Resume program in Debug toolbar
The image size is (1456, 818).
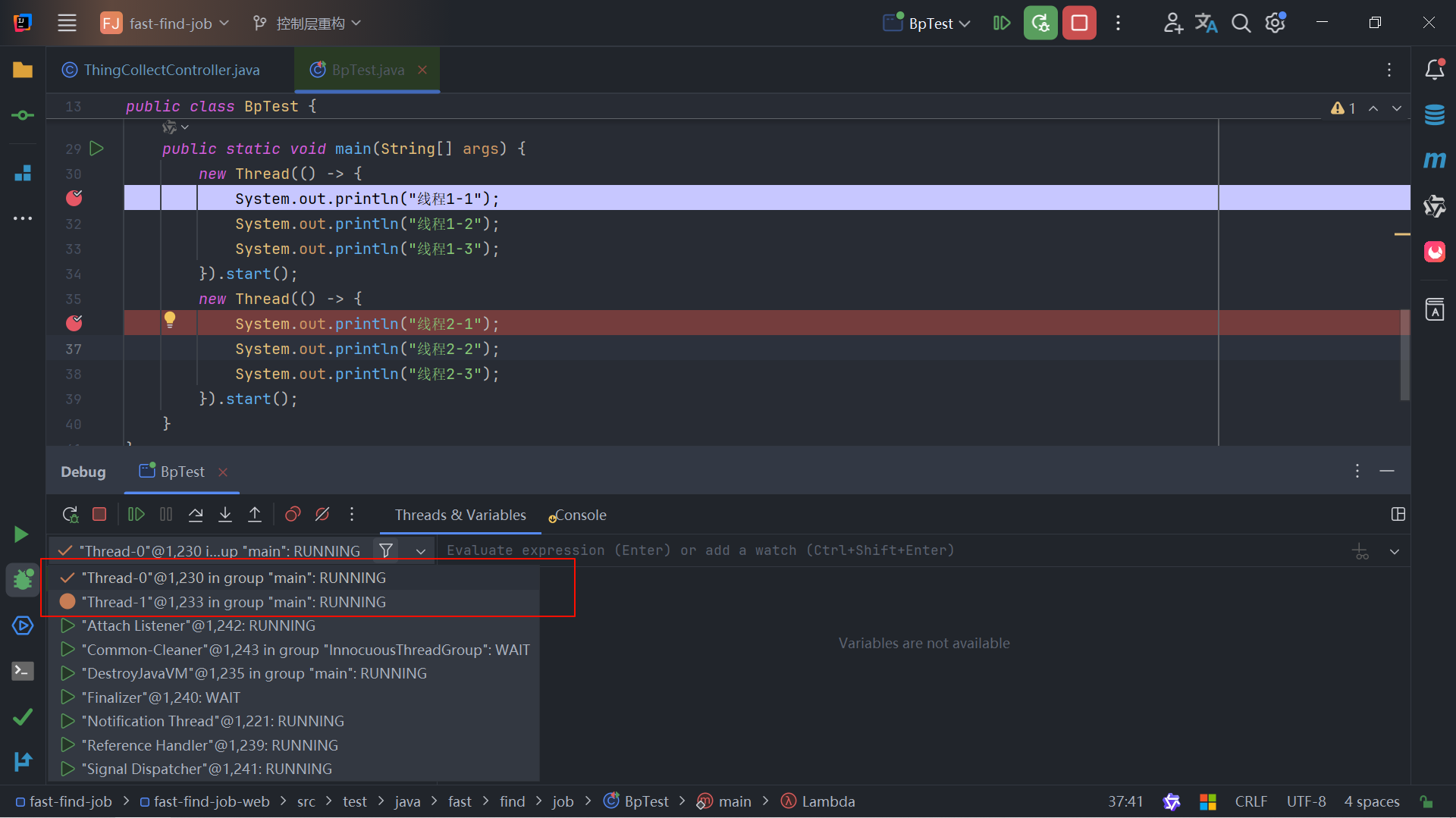tap(136, 515)
